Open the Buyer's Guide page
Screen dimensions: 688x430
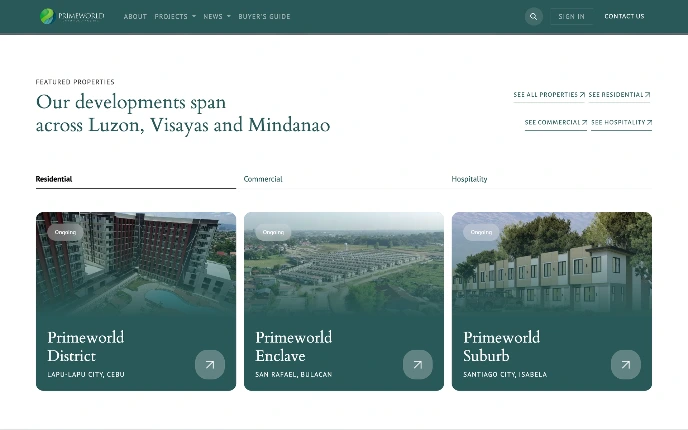pos(264,17)
